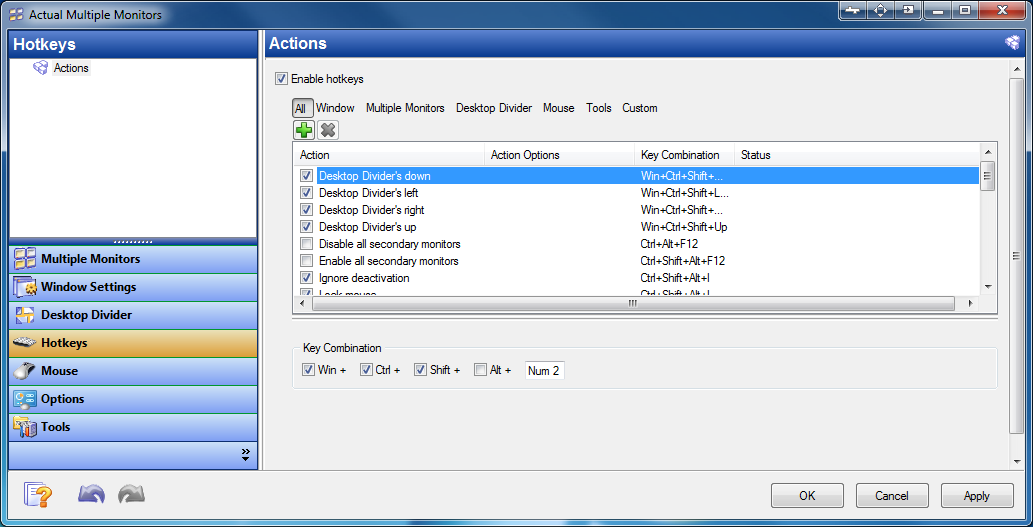
Task: Uncheck Desktop Divider's right action
Action: [306, 210]
